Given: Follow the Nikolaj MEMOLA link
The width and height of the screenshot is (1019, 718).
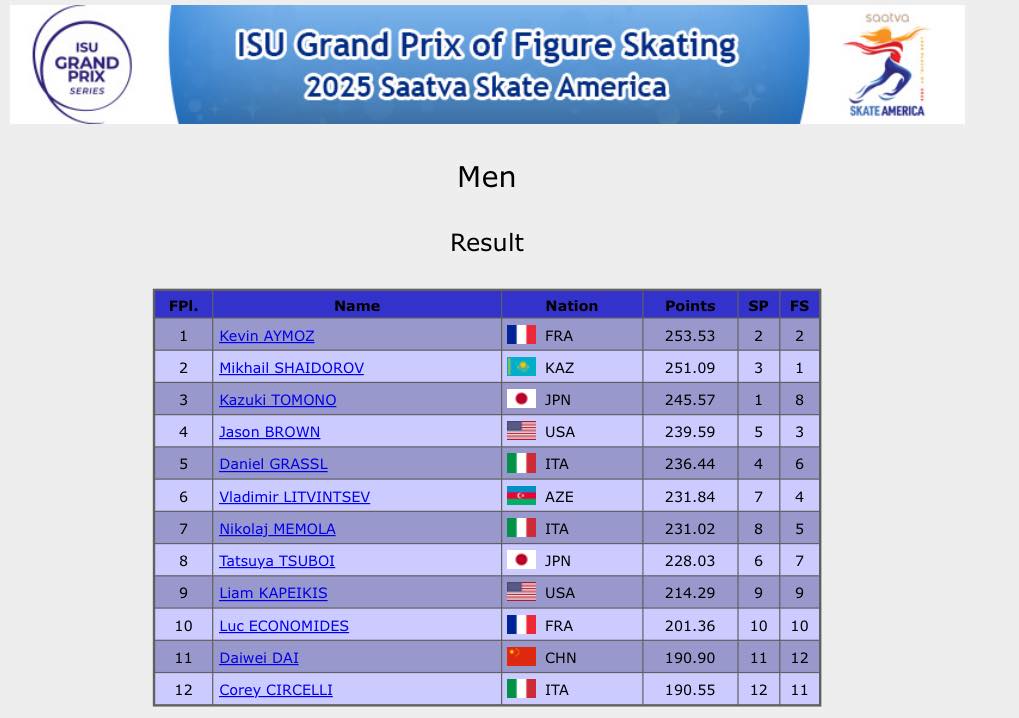Looking at the screenshot, I should pos(277,529).
